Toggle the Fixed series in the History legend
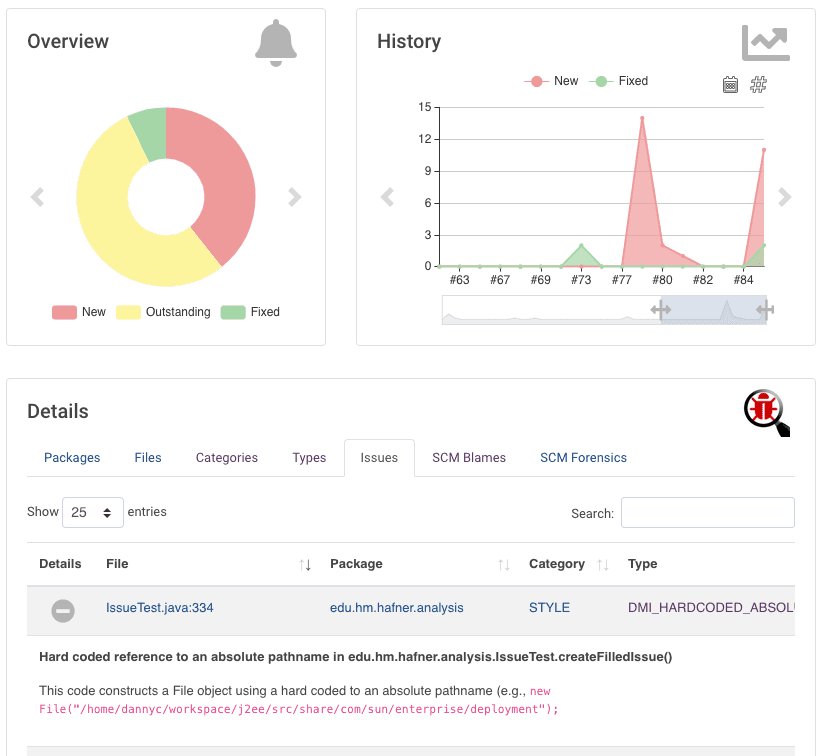Image resolution: width=823 pixels, height=756 pixels. pyautogui.click(x=620, y=81)
